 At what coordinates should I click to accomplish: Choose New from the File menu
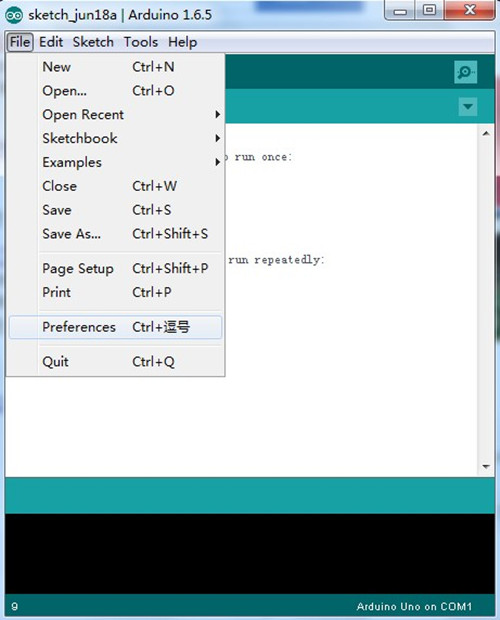(115, 67)
